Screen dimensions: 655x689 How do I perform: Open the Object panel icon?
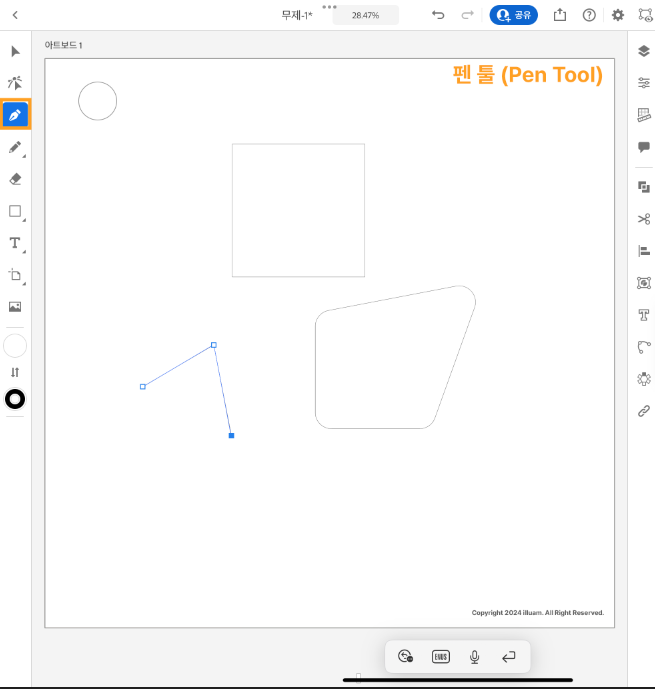pyautogui.click(x=644, y=283)
